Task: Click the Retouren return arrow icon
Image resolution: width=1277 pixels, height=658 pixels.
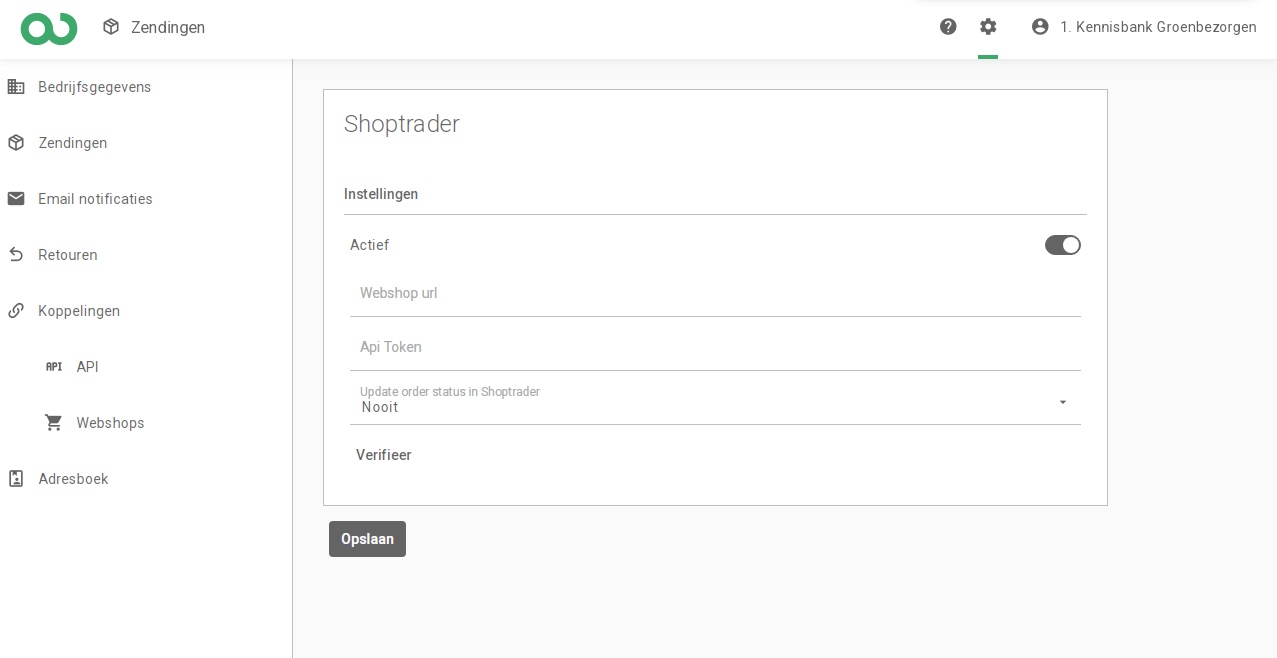Action: click(x=16, y=255)
